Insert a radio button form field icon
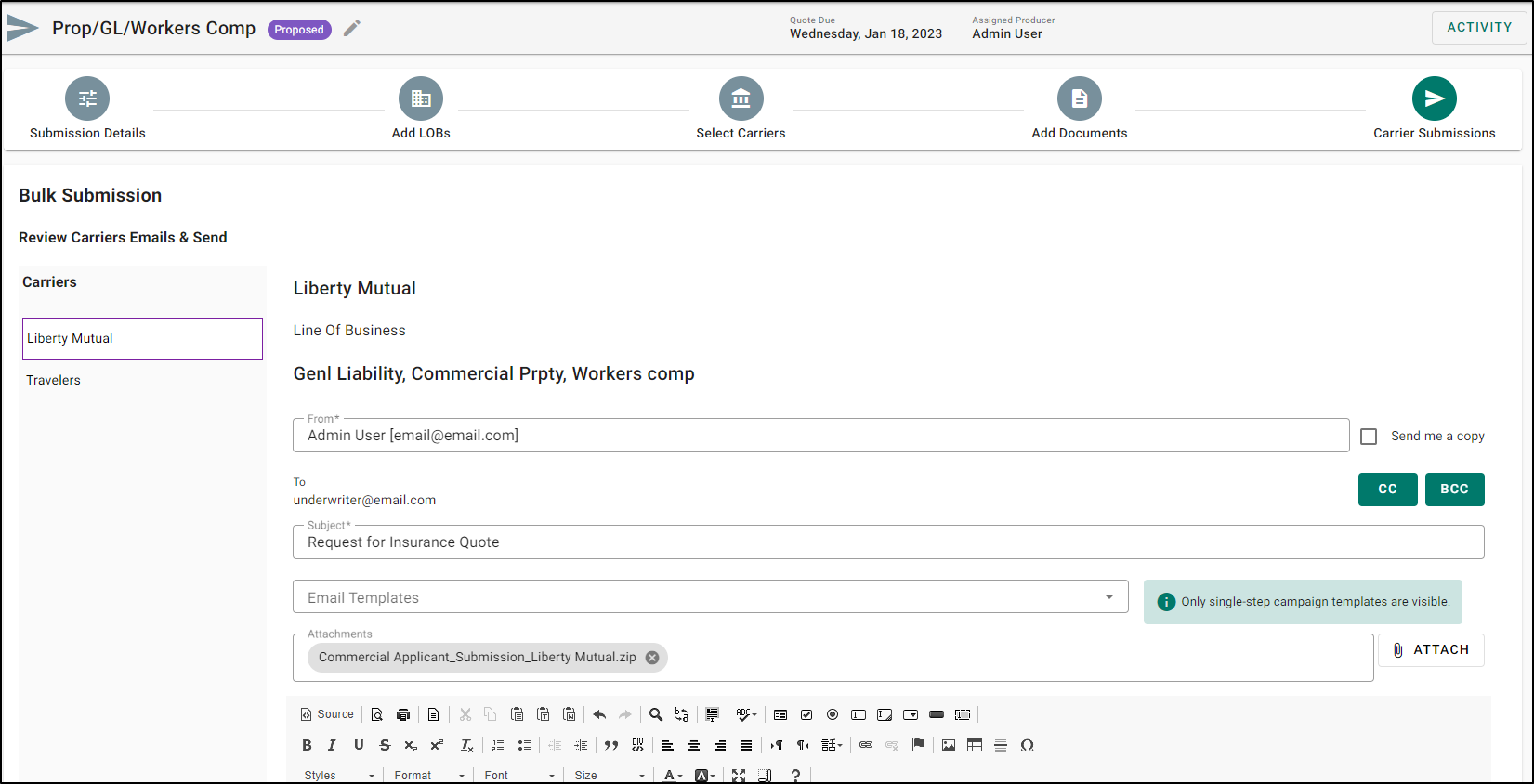The width and height of the screenshot is (1534, 784). click(833, 714)
